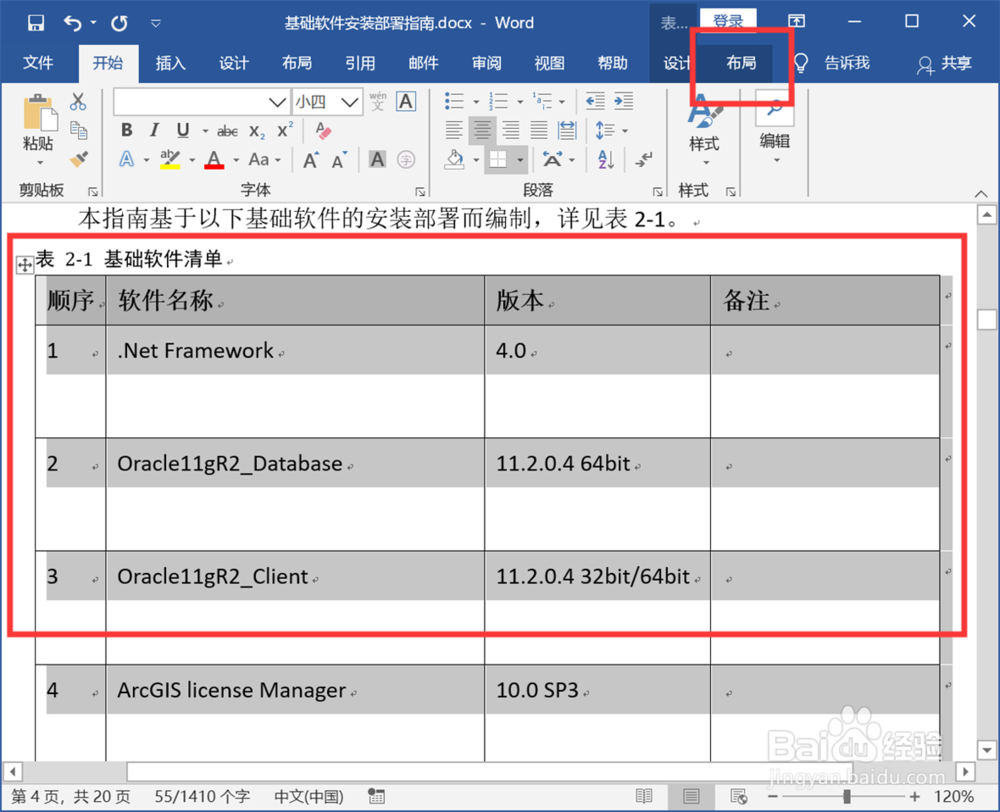Increase paragraph indent
This screenshot has height=812, width=1000.
click(623, 101)
